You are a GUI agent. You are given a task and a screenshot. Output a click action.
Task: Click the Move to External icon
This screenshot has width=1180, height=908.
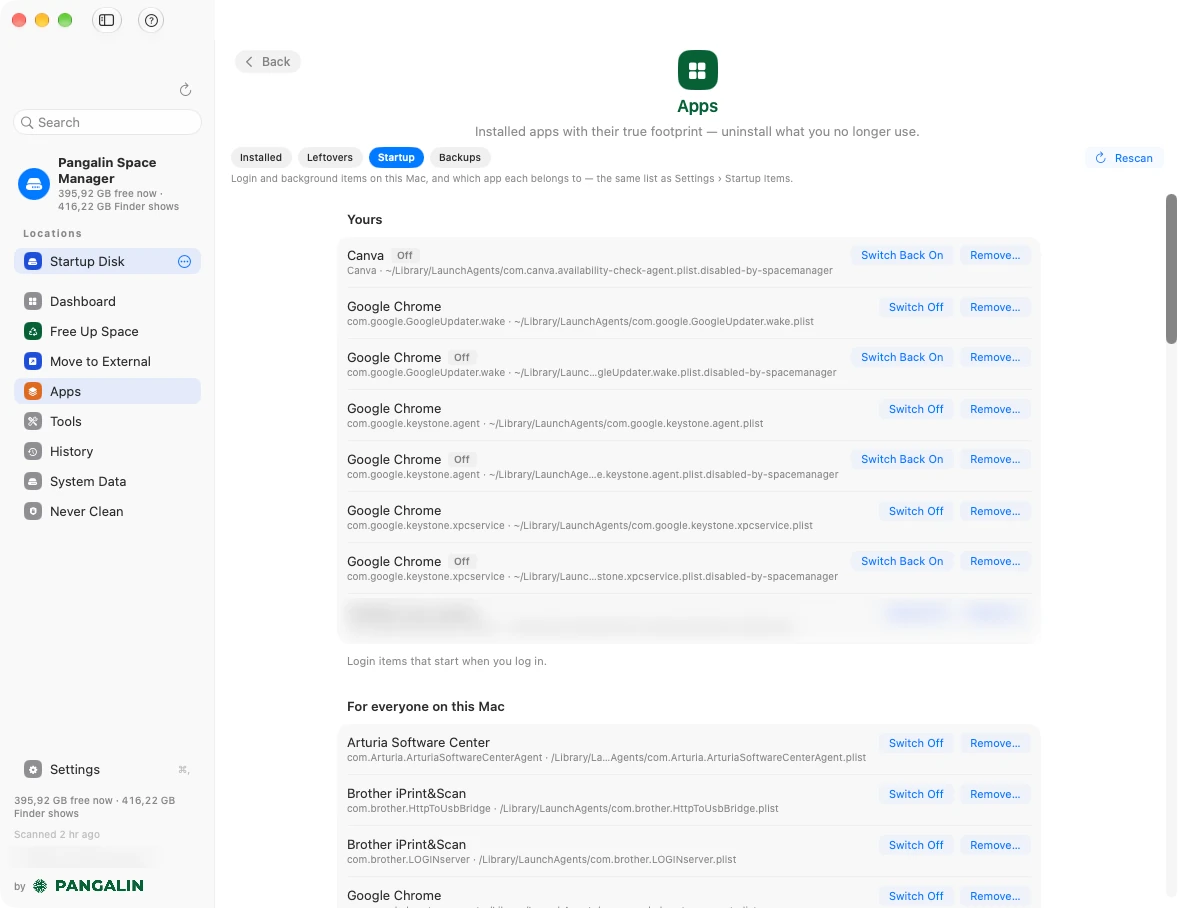tap(32, 361)
